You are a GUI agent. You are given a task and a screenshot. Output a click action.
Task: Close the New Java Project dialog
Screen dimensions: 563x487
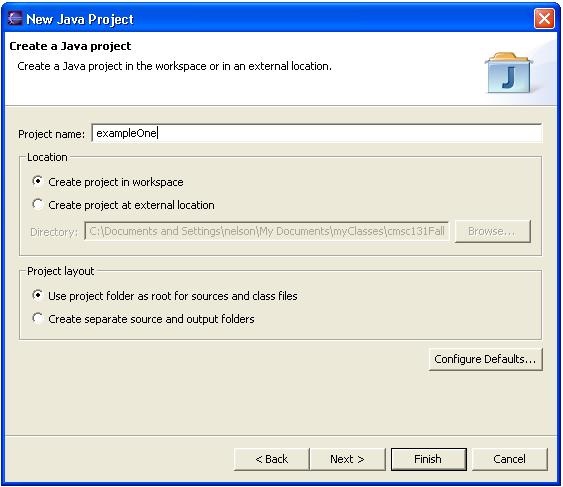(x=544, y=18)
